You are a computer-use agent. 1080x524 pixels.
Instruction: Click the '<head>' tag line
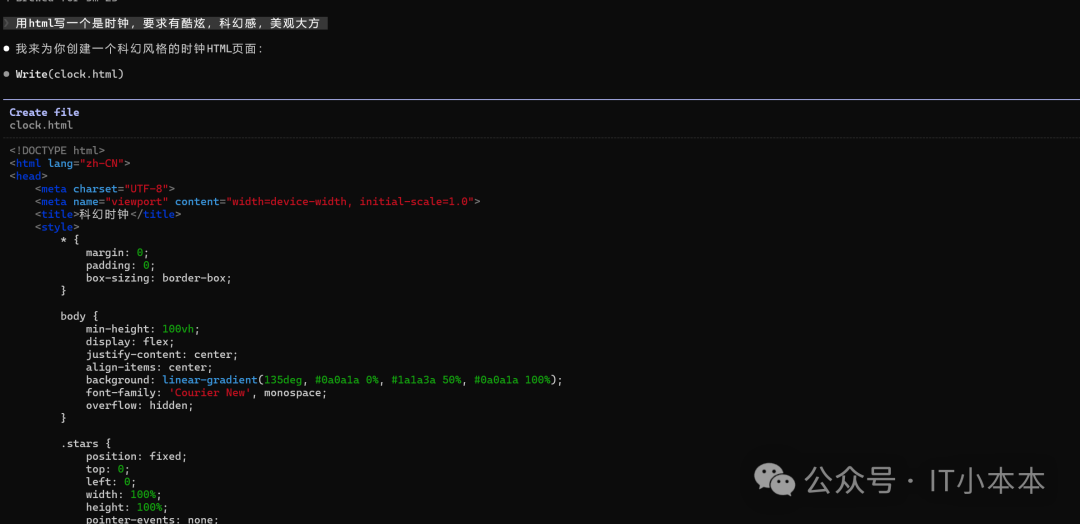tap(28, 176)
